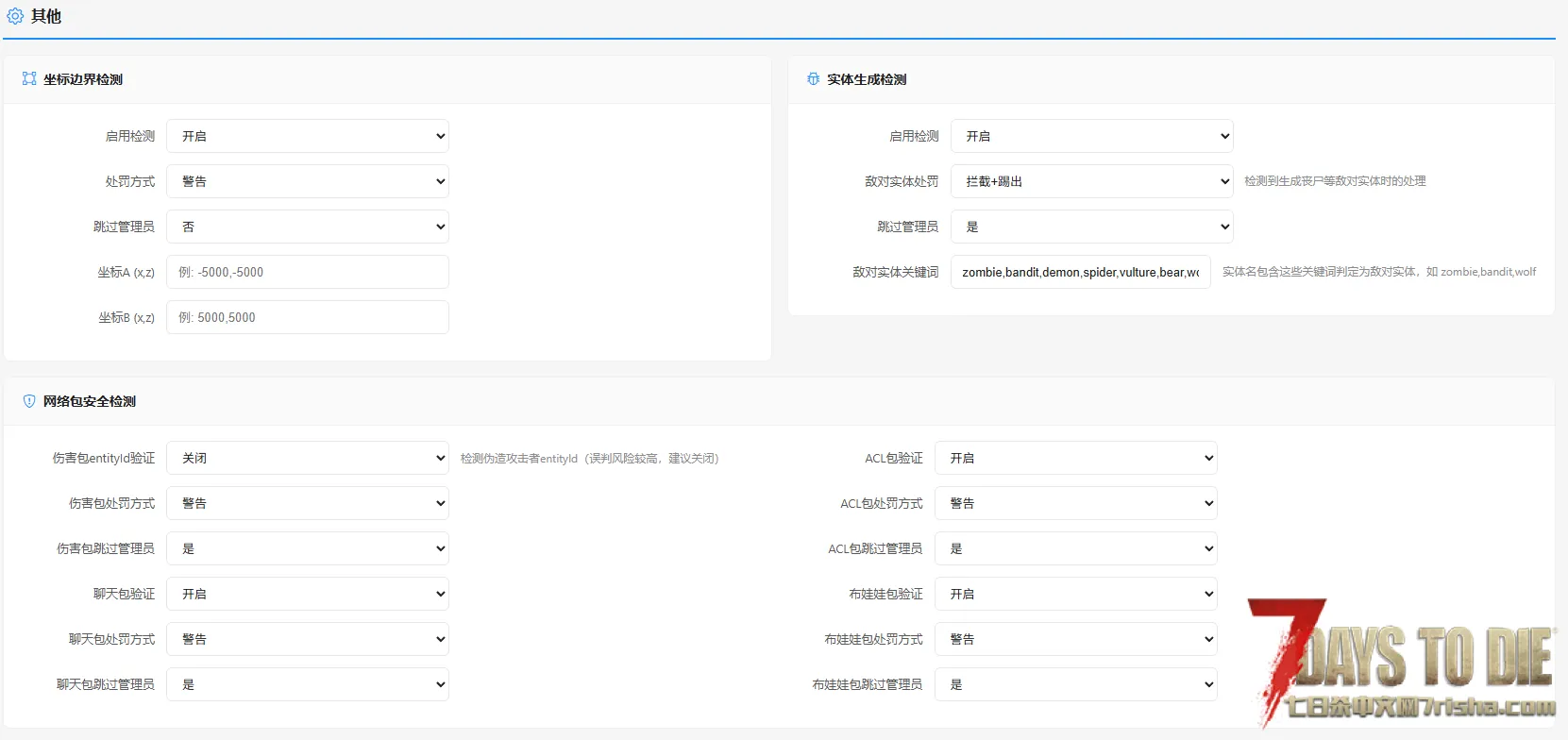Screen dimensions: 1568x740
Task: Open 伤害包entityId验证 dropdown set to 关闭
Action: pyautogui.click(x=307, y=458)
